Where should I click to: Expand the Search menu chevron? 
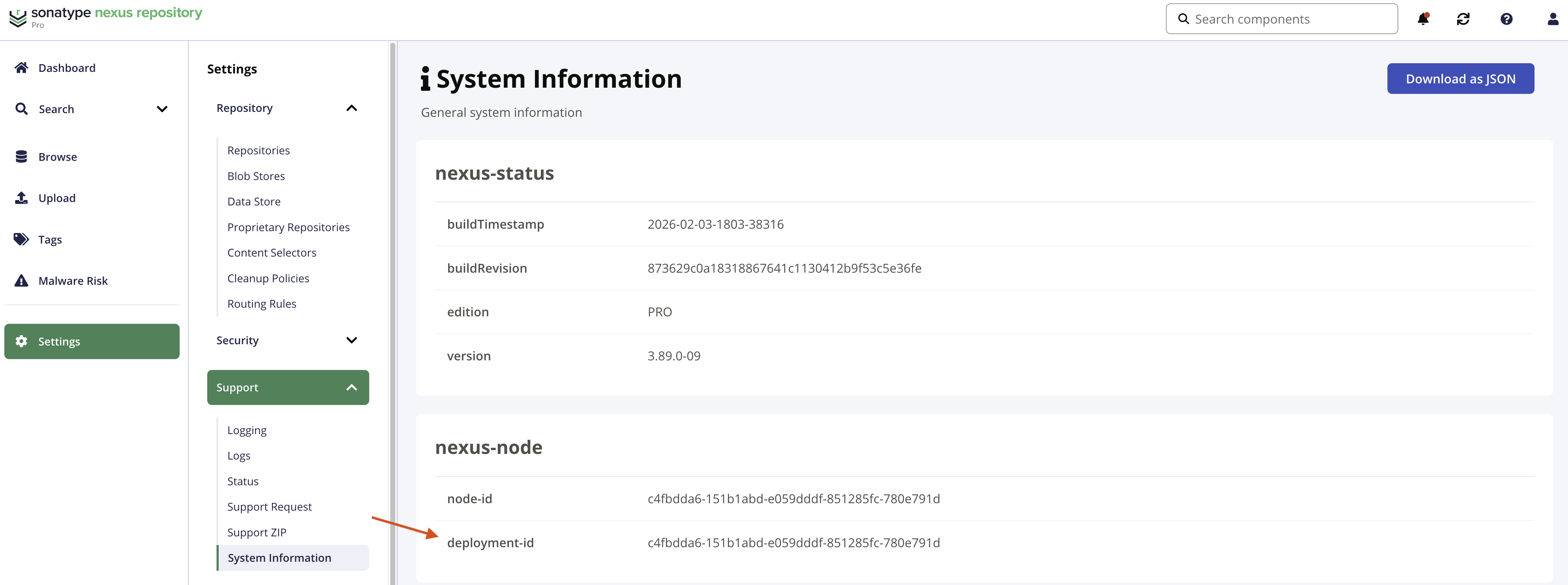click(x=162, y=109)
